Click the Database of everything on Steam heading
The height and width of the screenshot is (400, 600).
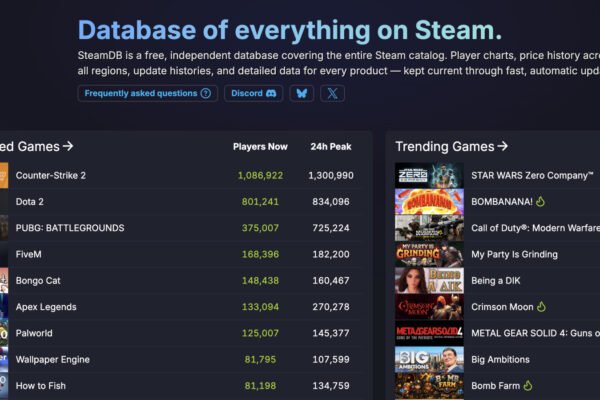coord(290,30)
